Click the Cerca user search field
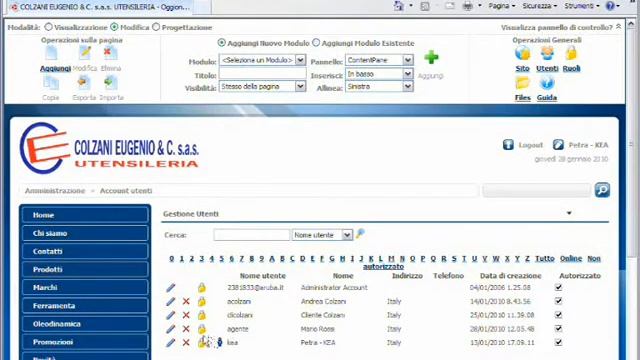The image size is (640, 360). point(251,235)
